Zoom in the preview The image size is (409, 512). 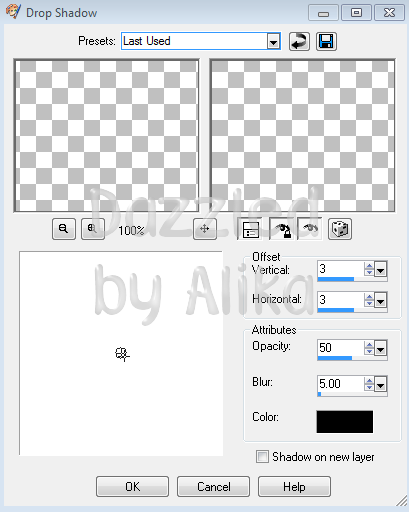click(x=93, y=229)
